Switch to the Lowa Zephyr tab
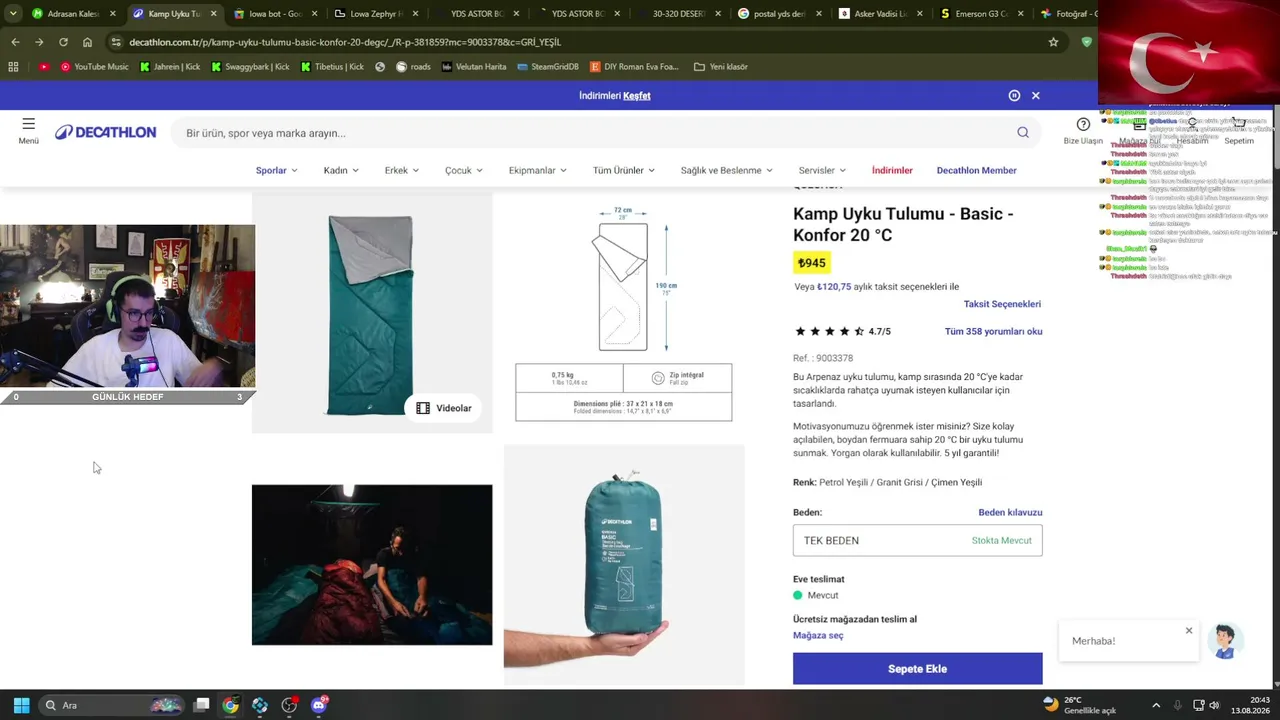The width and height of the screenshot is (1280, 720). pyautogui.click(x=375, y=14)
